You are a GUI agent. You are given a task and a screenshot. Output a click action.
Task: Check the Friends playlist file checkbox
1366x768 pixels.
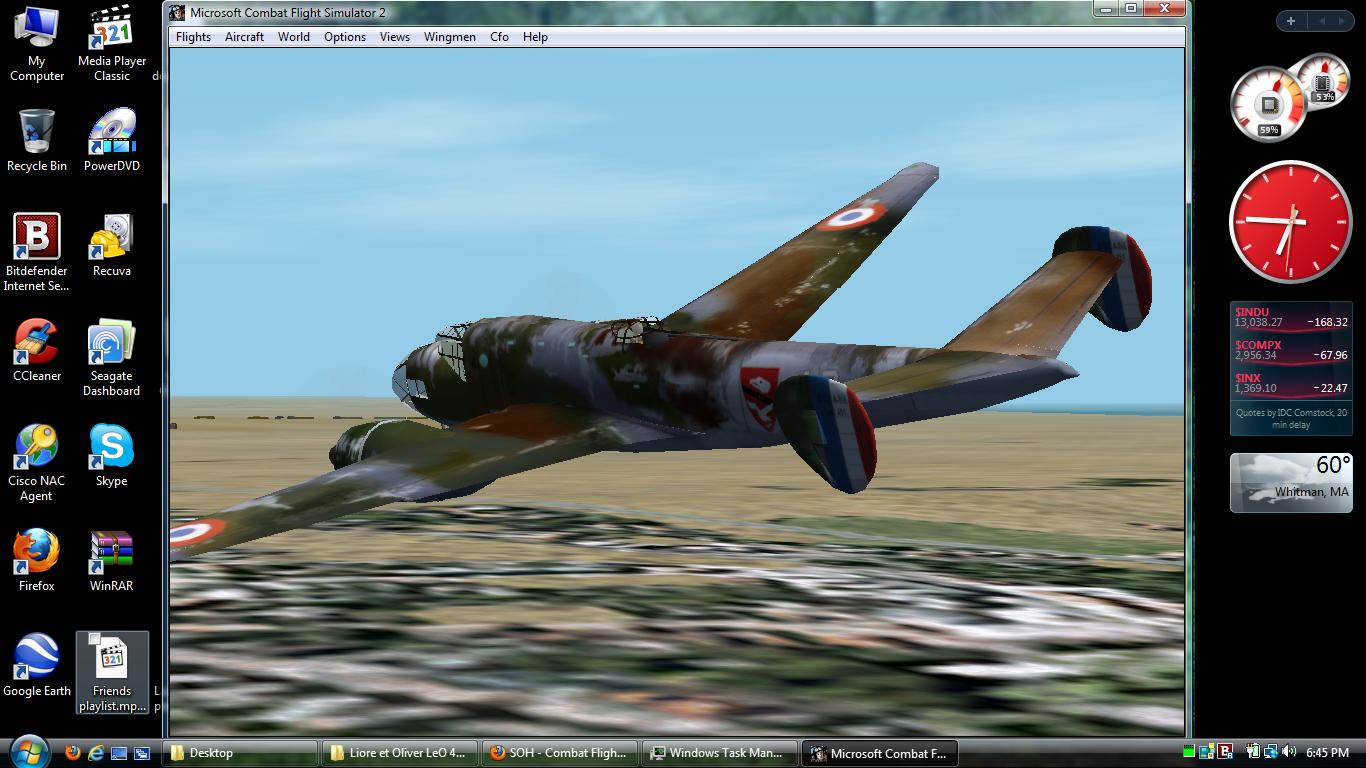click(x=94, y=640)
